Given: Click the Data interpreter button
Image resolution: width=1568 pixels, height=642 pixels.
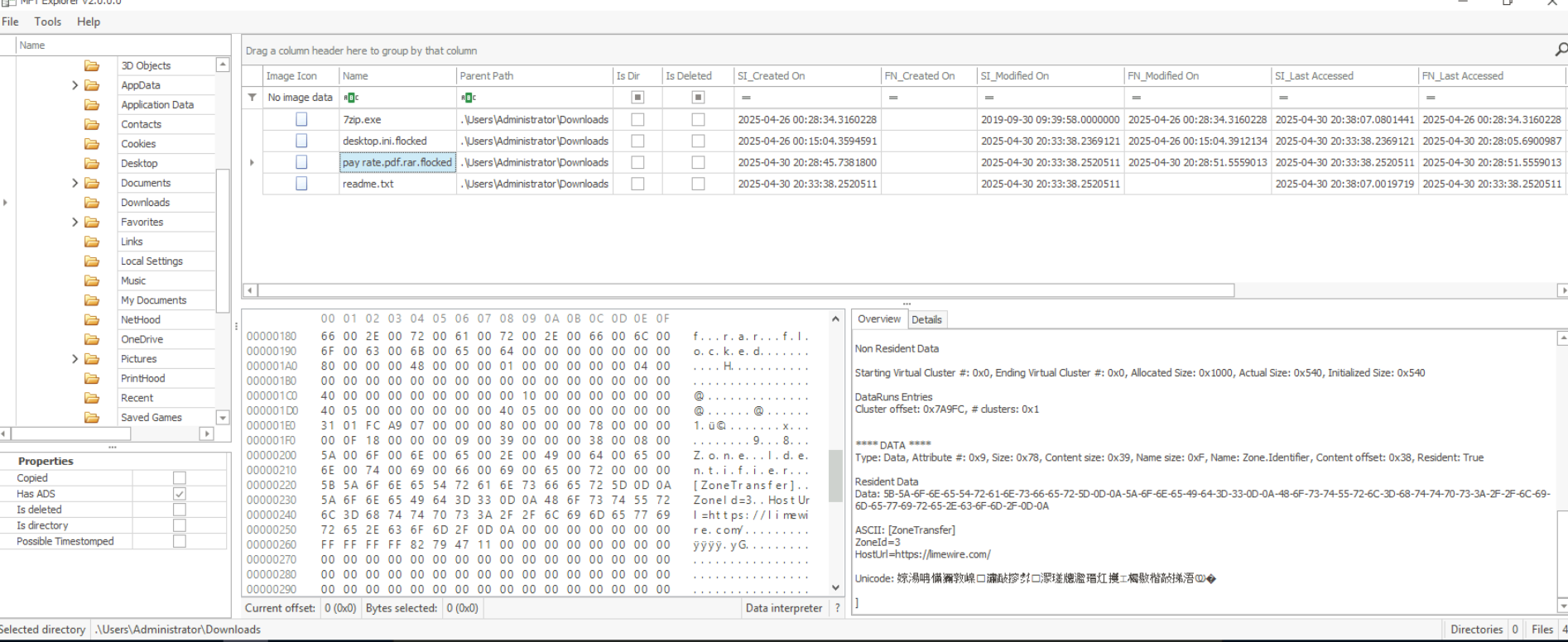Looking at the screenshot, I should pyautogui.click(x=783, y=608).
